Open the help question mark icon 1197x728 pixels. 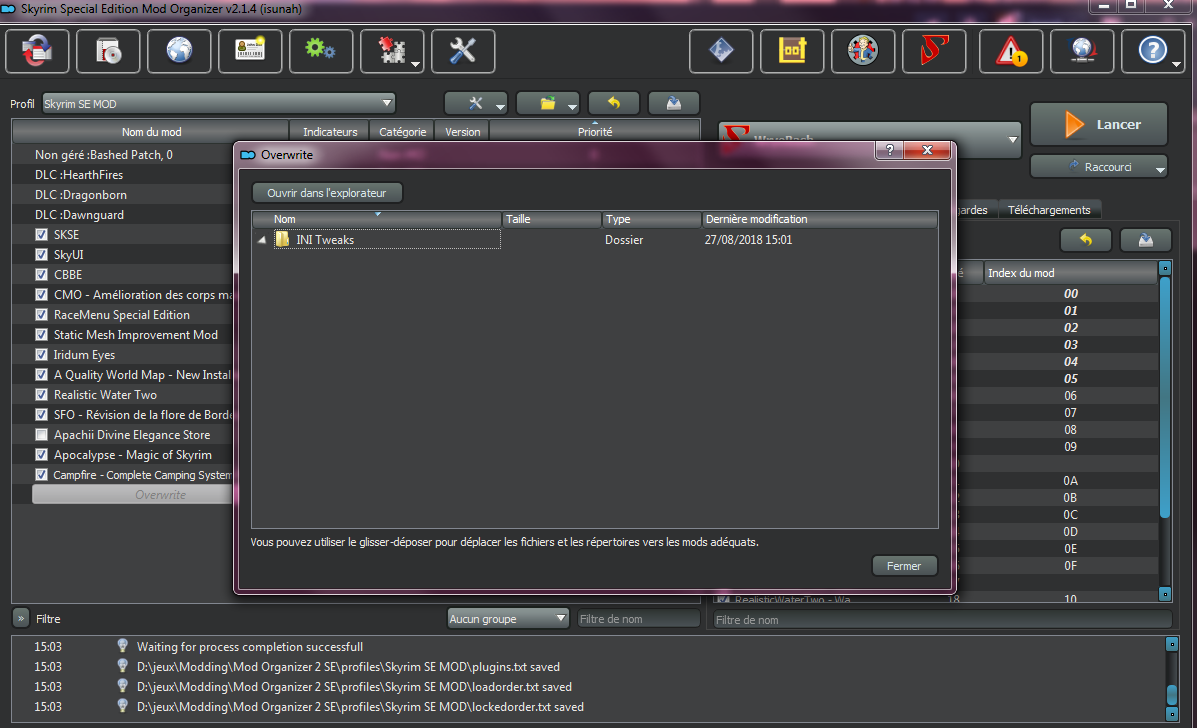coord(1153,51)
